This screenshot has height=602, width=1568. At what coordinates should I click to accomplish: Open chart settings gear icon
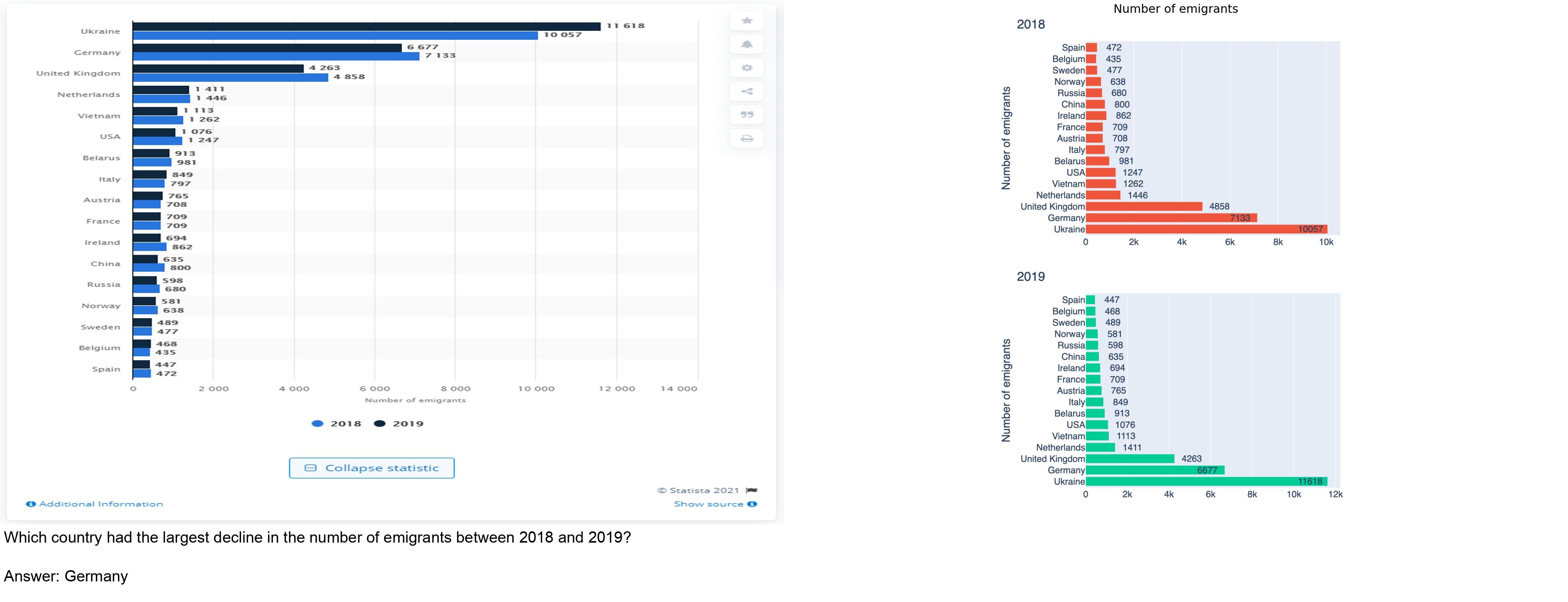pyautogui.click(x=747, y=68)
